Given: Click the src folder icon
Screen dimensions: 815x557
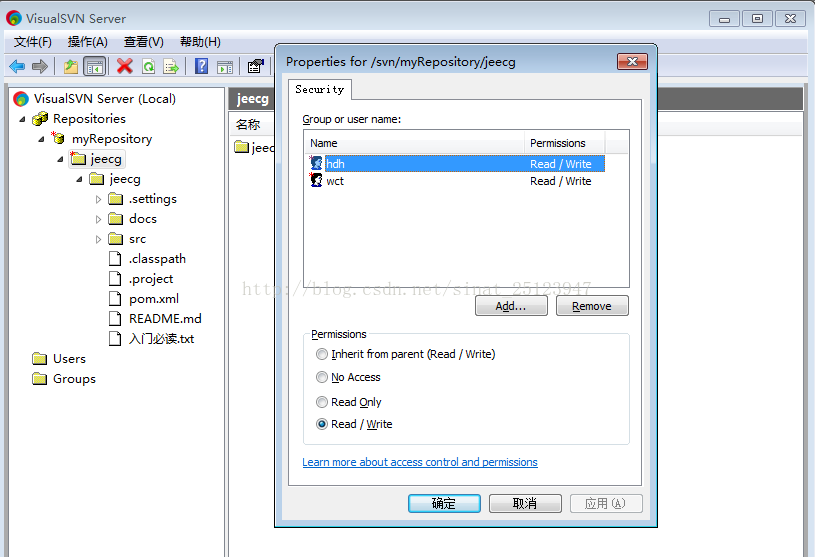Looking at the screenshot, I should tap(115, 238).
